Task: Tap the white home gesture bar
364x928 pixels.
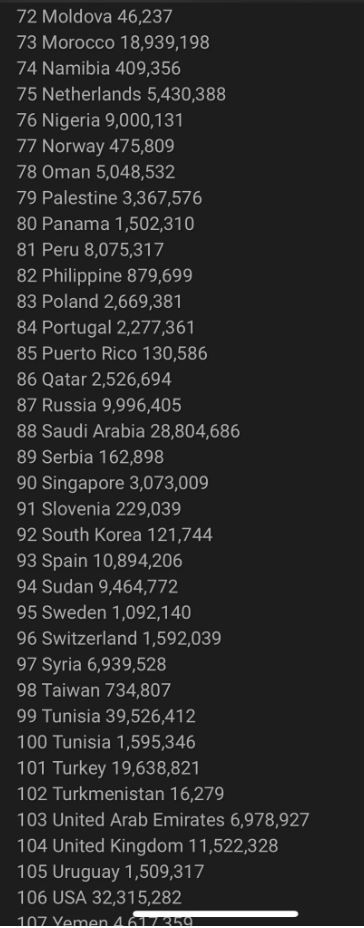Action: tap(215, 914)
